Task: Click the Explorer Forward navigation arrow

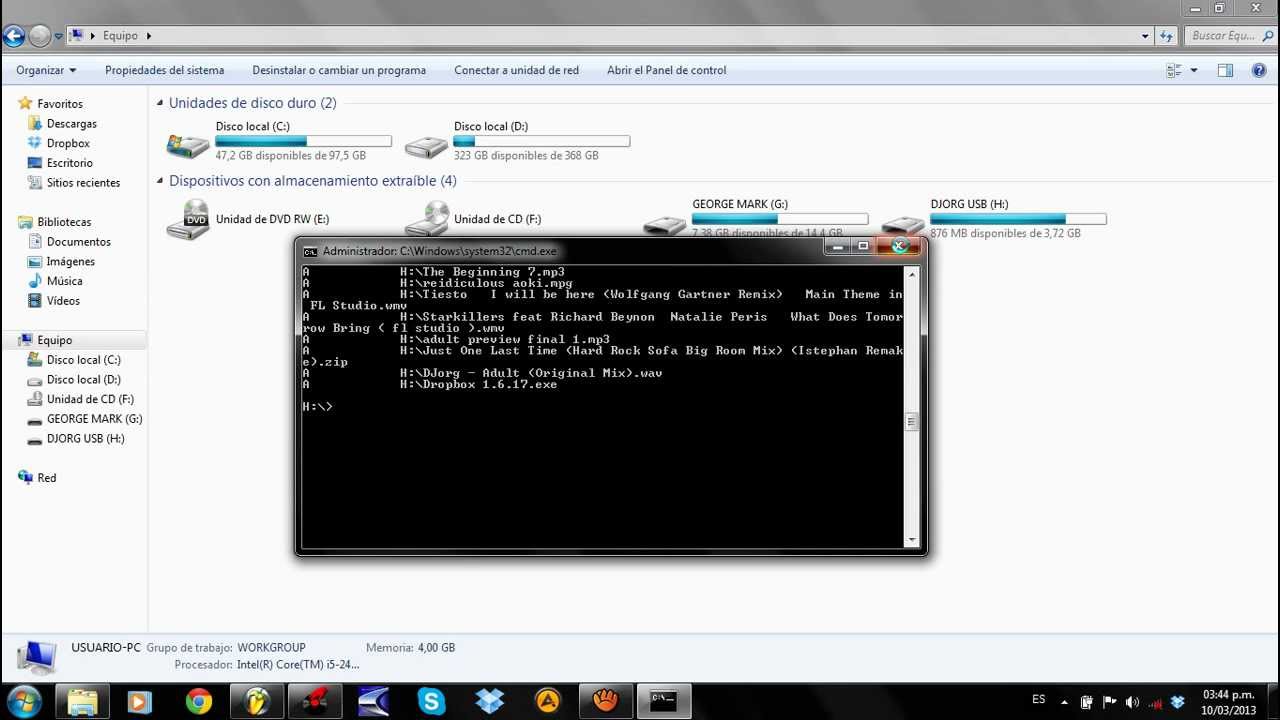Action: (40, 36)
